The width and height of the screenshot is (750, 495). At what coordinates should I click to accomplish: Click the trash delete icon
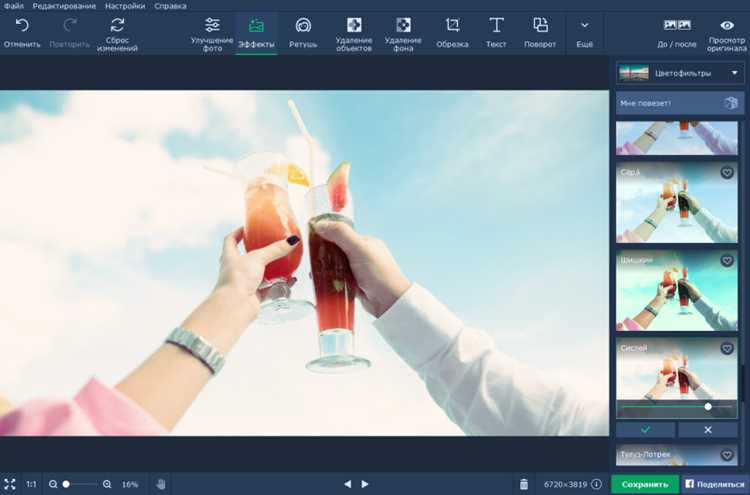pyautogui.click(x=524, y=484)
